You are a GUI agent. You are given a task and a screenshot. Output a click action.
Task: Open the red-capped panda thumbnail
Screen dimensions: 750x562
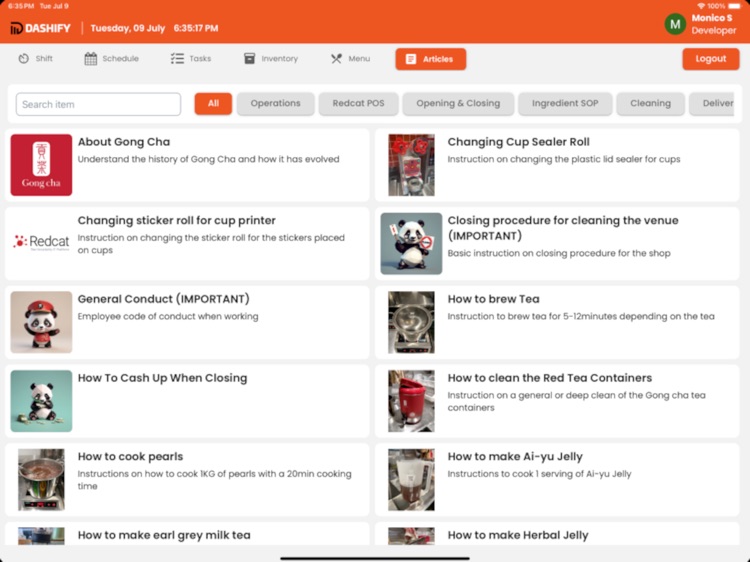click(x=41, y=322)
